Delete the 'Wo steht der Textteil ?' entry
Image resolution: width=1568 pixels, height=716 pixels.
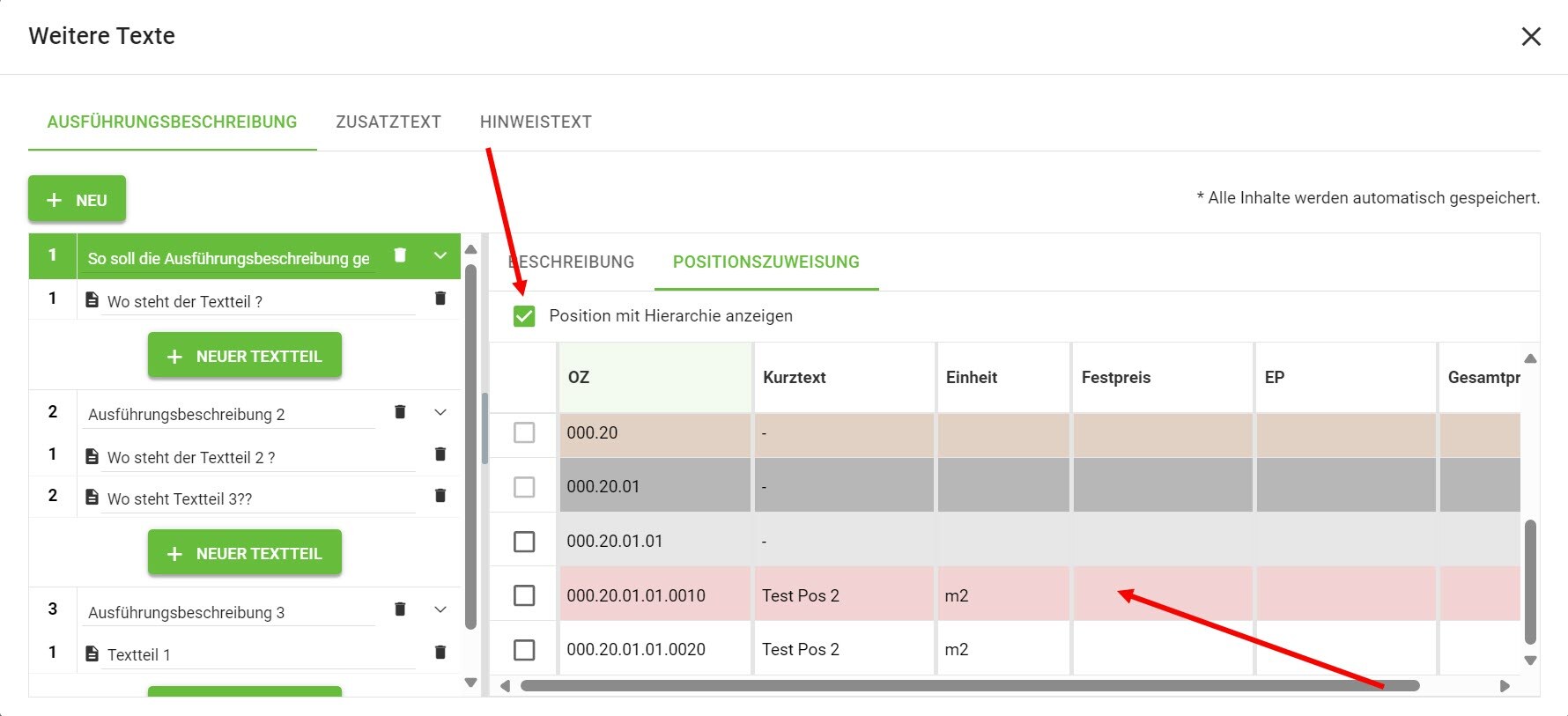click(440, 299)
